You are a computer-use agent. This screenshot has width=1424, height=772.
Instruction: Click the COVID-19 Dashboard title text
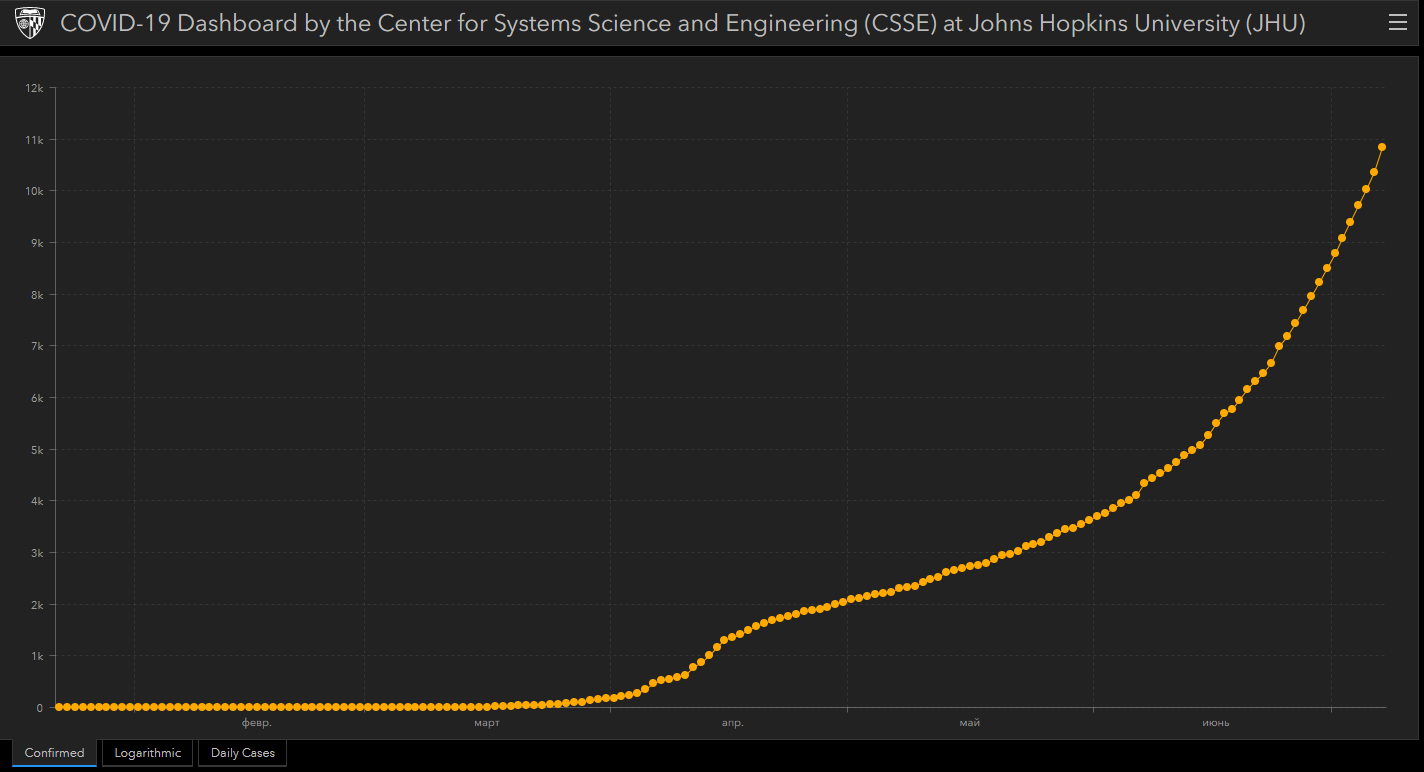pyautogui.click(x=682, y=24)
